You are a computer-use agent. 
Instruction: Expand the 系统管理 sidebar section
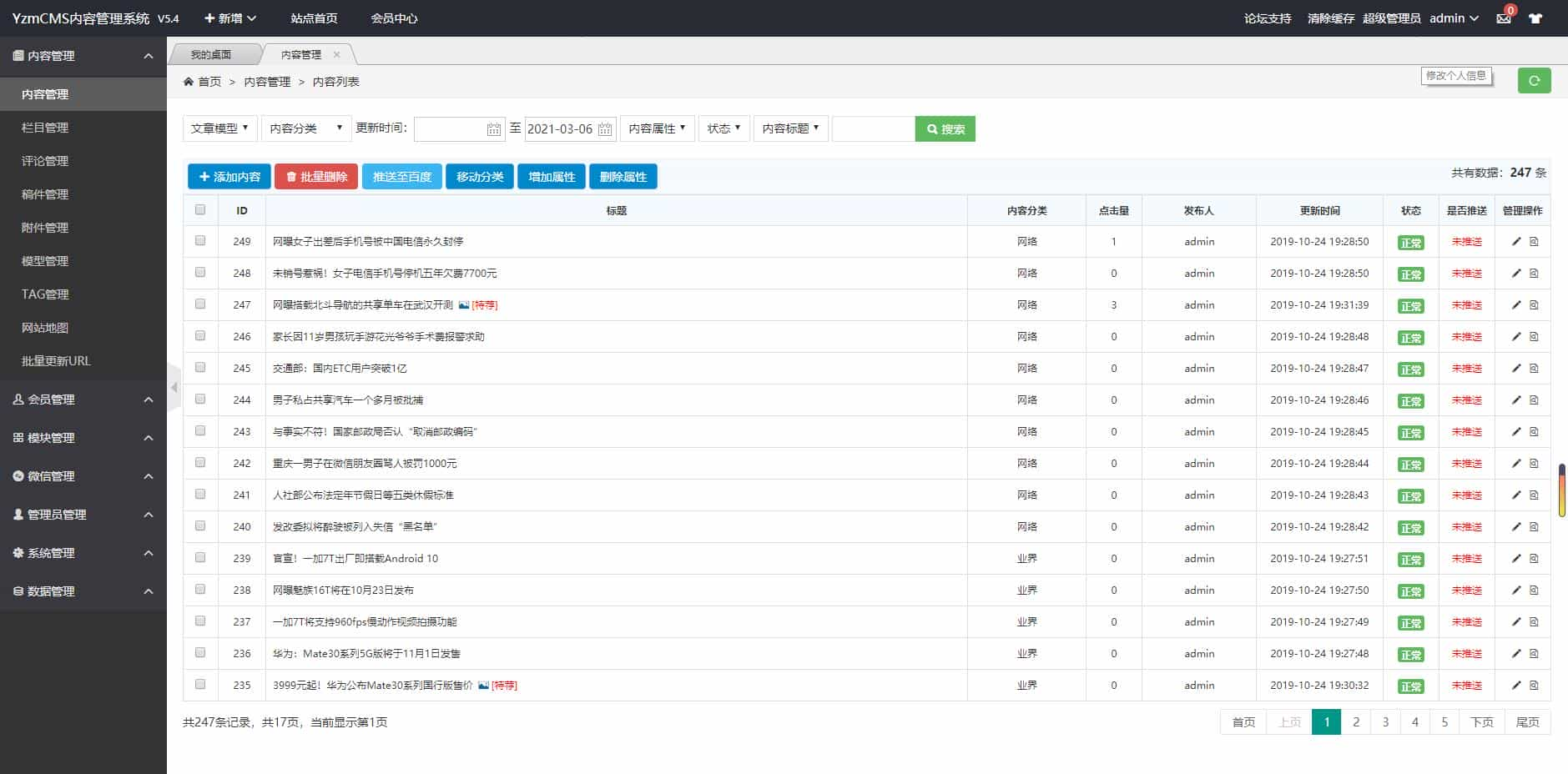coord(83,553)
